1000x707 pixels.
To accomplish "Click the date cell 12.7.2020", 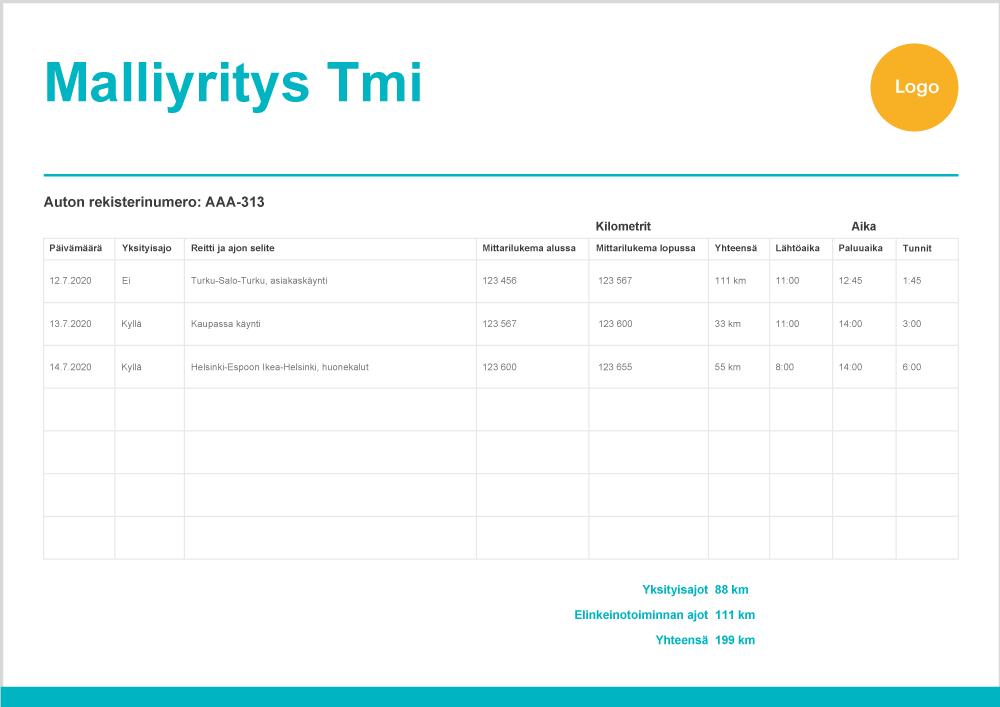I will pyautogui.click(x=70, y=281).
